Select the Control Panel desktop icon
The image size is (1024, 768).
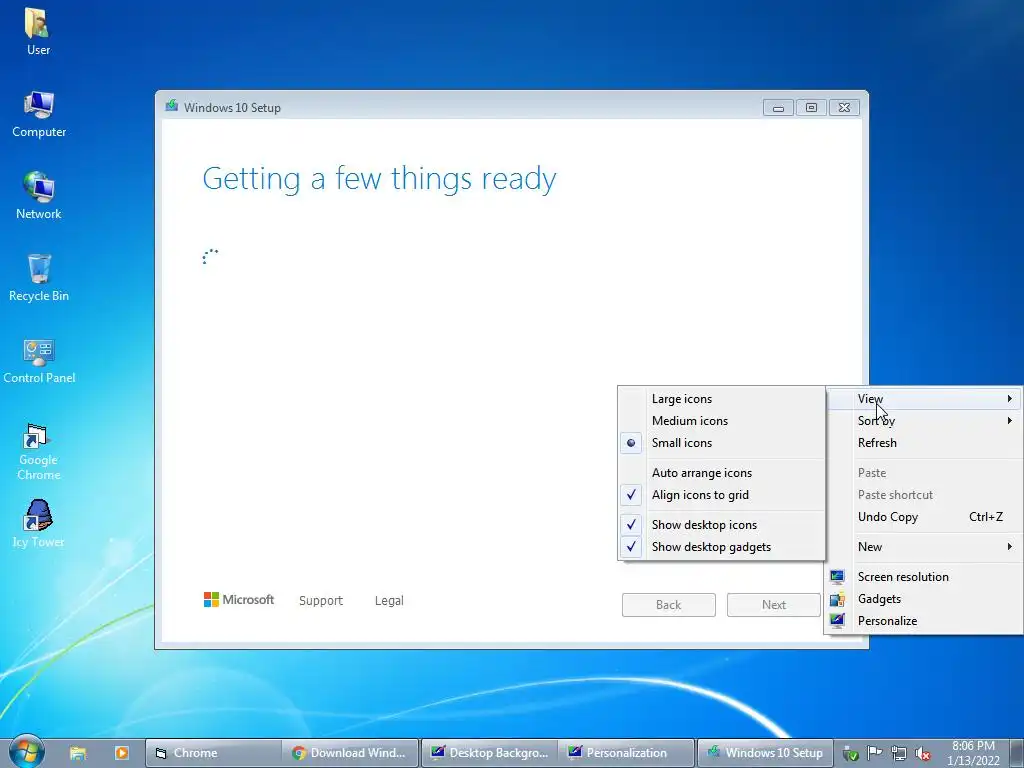[39, 360]
